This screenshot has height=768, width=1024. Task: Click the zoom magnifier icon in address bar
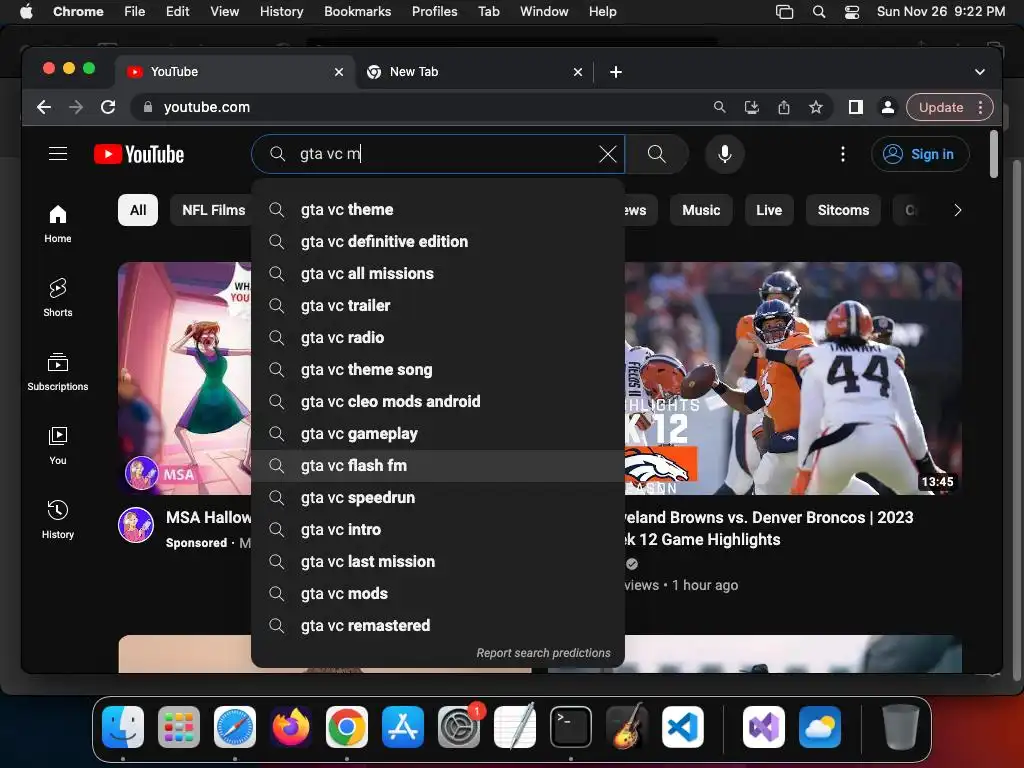click(720, 107)
